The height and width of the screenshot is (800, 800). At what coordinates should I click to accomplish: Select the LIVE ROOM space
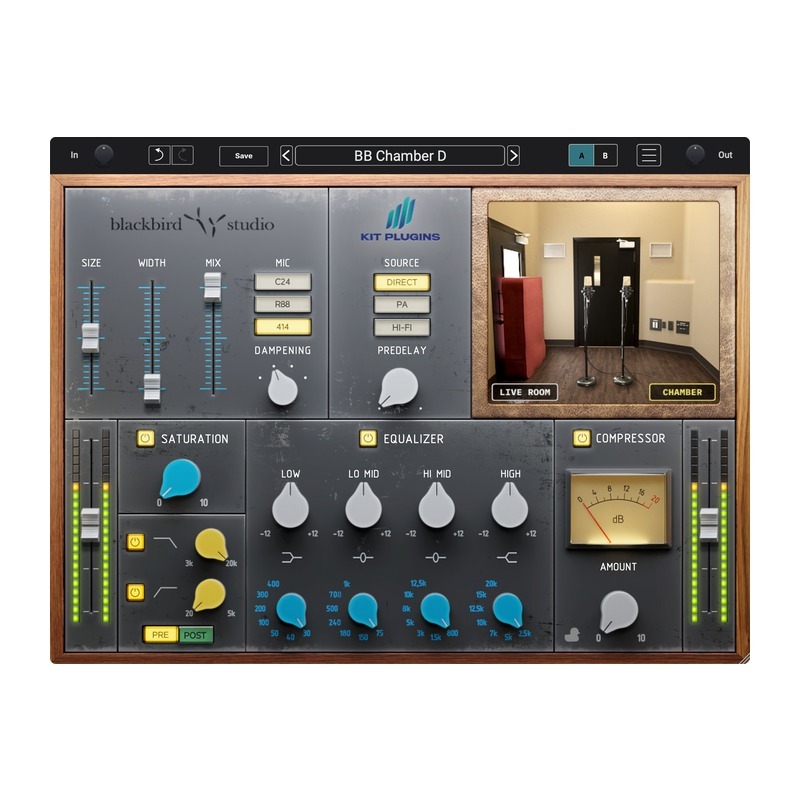524,392
